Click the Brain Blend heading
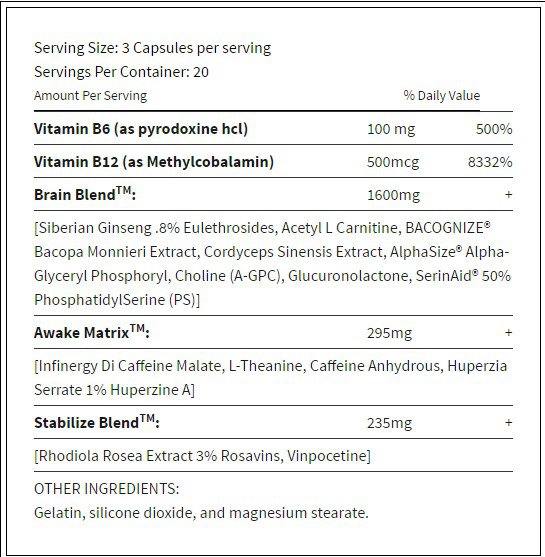Image resolution: width=545 pixels, height=557 pixels. (85, 194)
